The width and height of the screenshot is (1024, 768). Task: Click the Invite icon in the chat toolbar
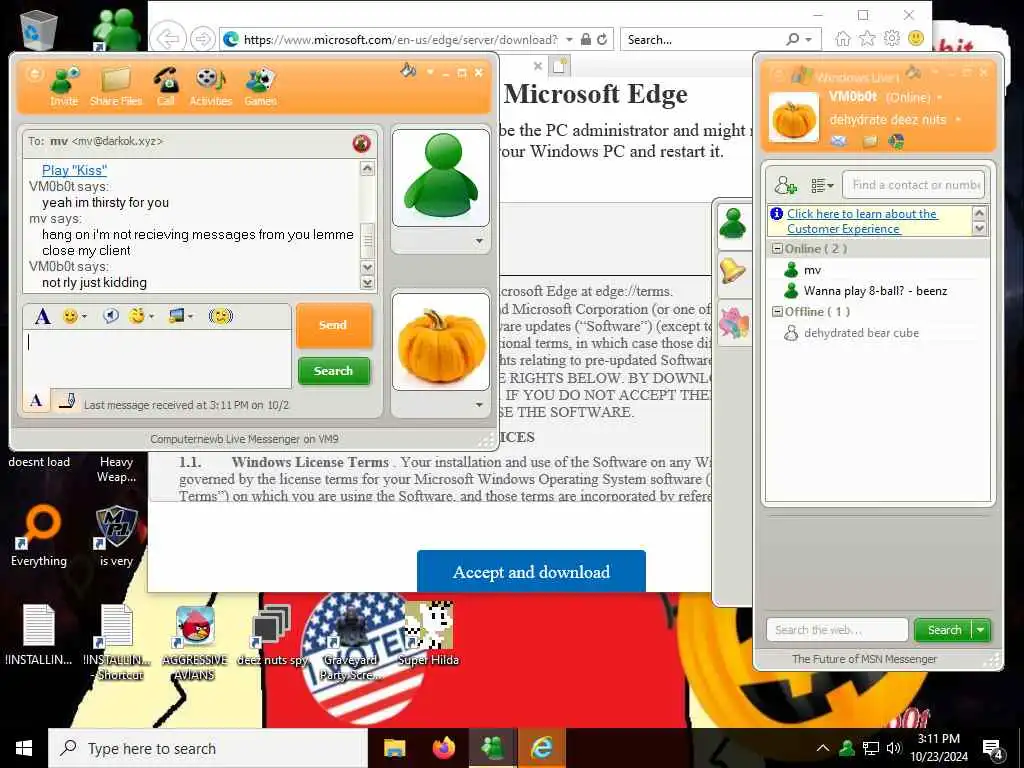tap(64, 87)
